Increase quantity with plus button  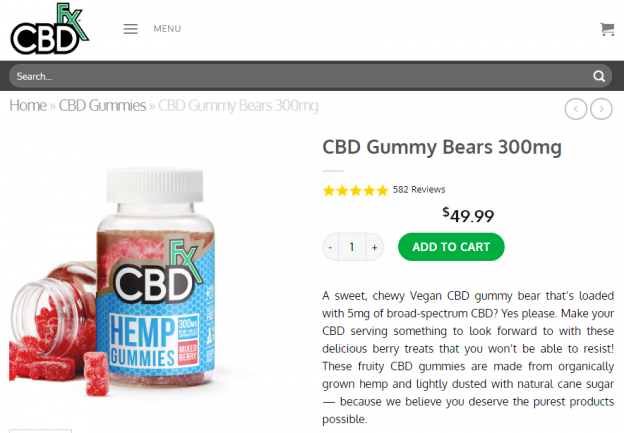374,247
